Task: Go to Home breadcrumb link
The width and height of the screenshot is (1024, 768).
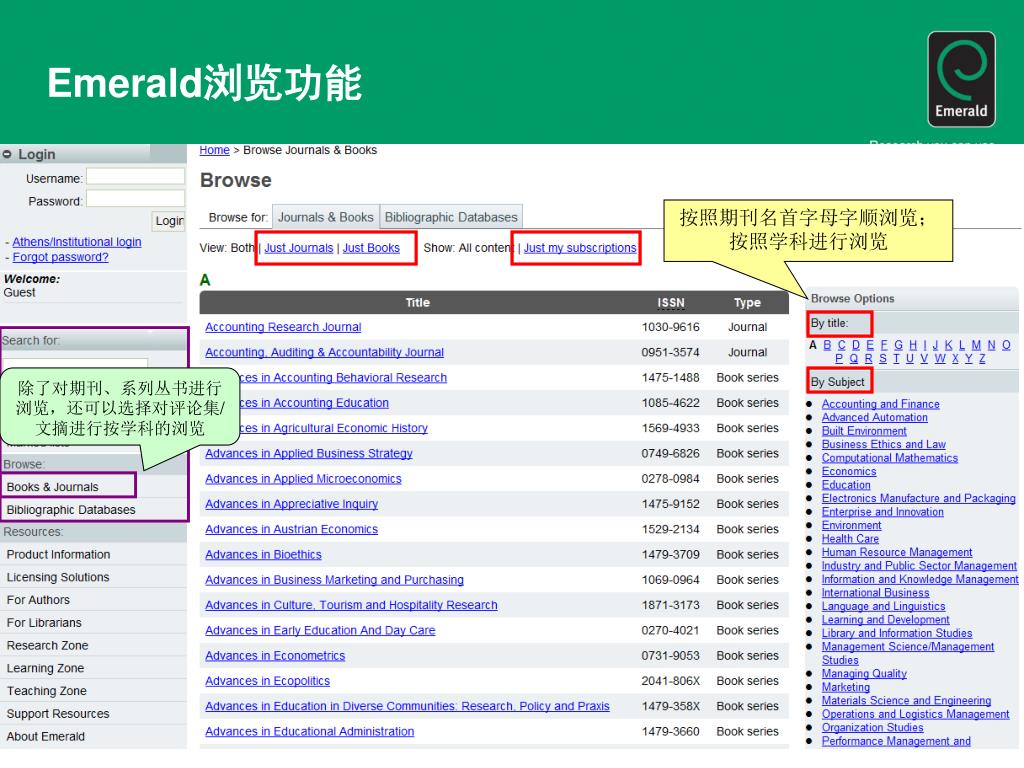Action: click(x=214, y=150)
